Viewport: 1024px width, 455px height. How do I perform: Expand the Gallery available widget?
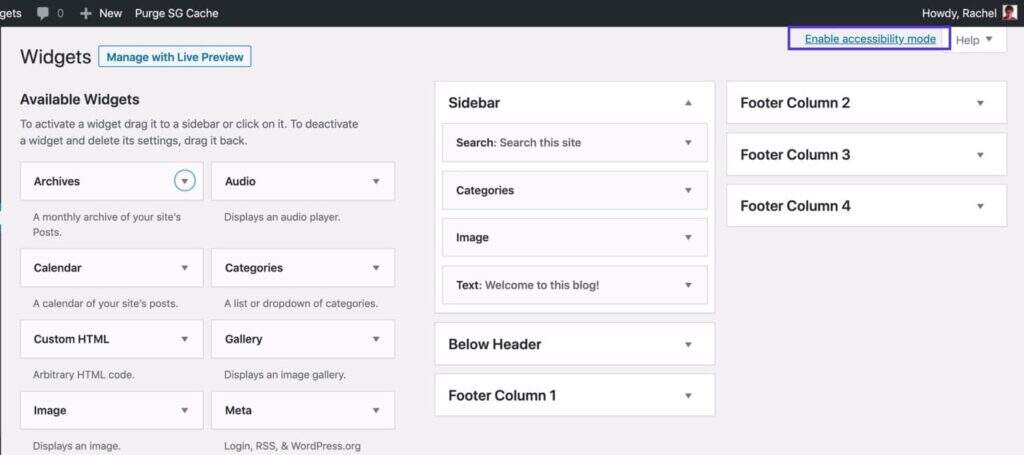point(376,339)
